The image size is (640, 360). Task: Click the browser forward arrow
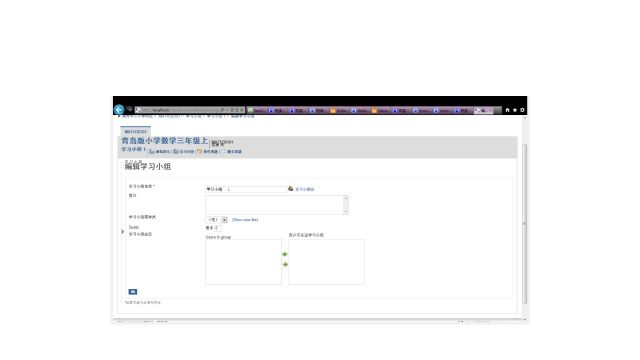tap(129, 109)
